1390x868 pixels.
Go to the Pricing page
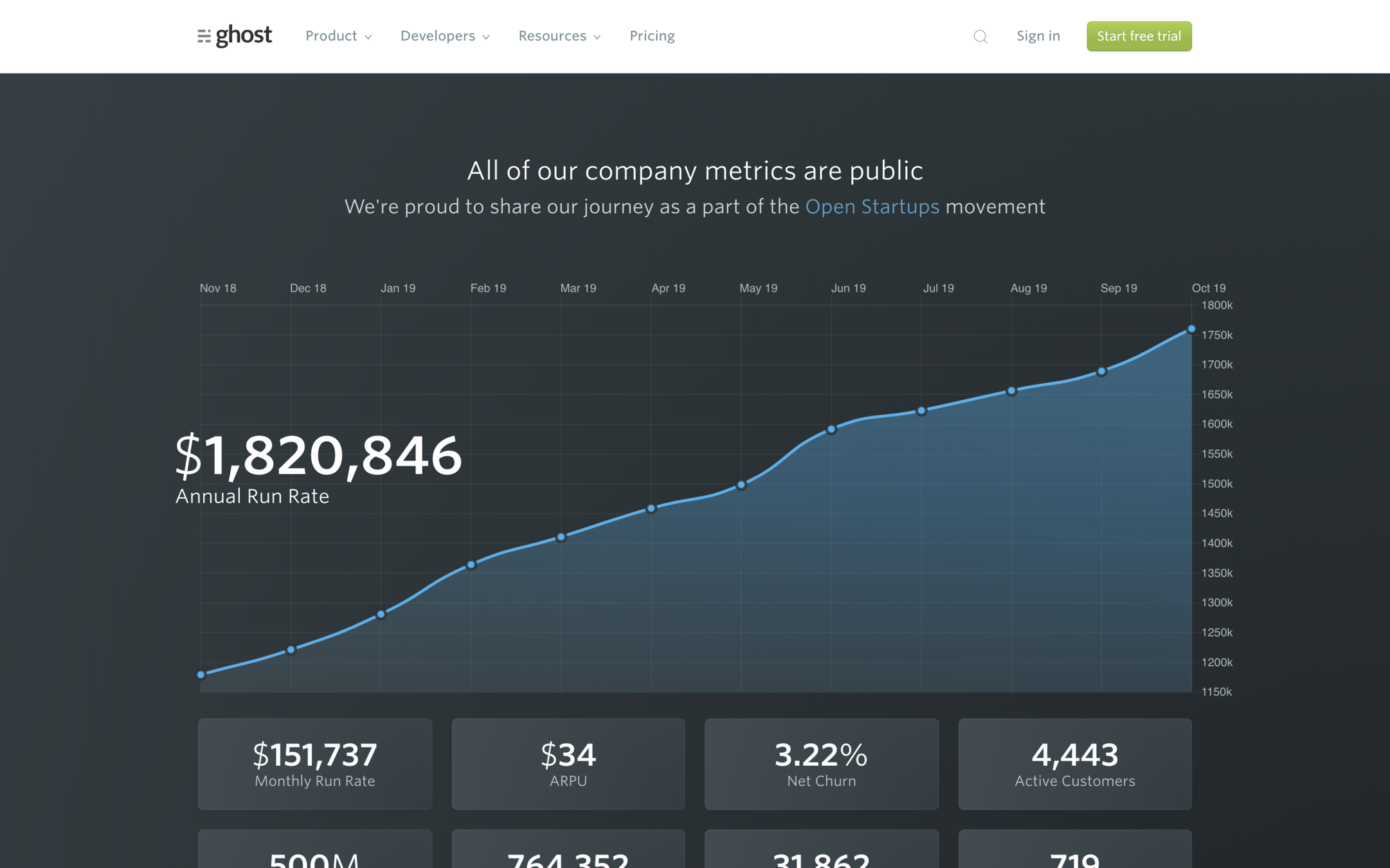coord(652,36)
